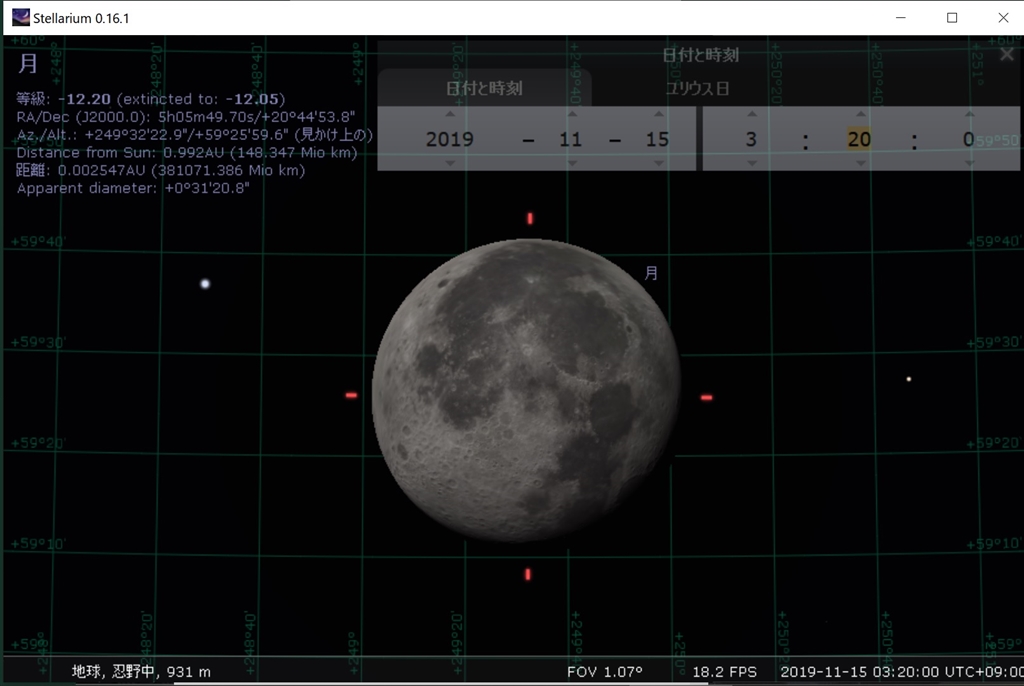Click the 距離 0.002547AU info line

(161, 171)
